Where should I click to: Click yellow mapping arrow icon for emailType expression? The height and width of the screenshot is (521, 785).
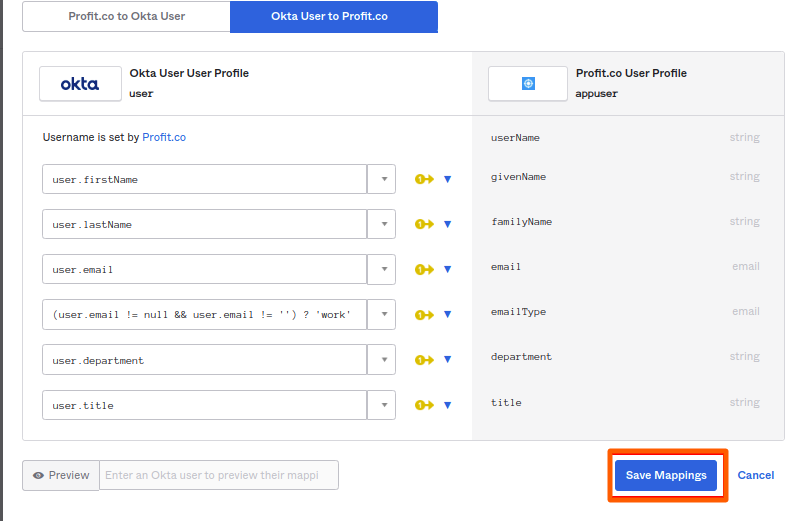[x=424, y=315]
